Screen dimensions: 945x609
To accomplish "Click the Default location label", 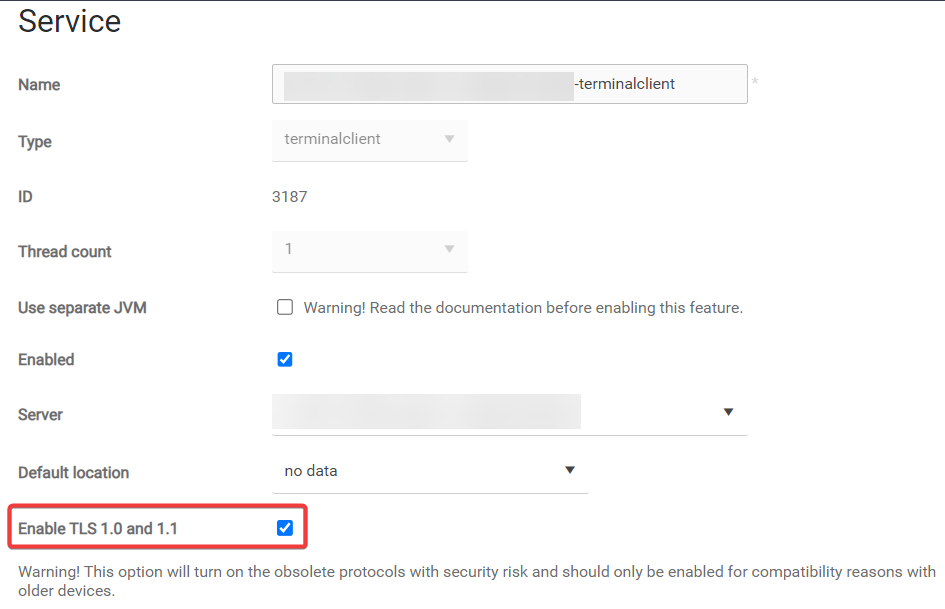I will point(74,472).
